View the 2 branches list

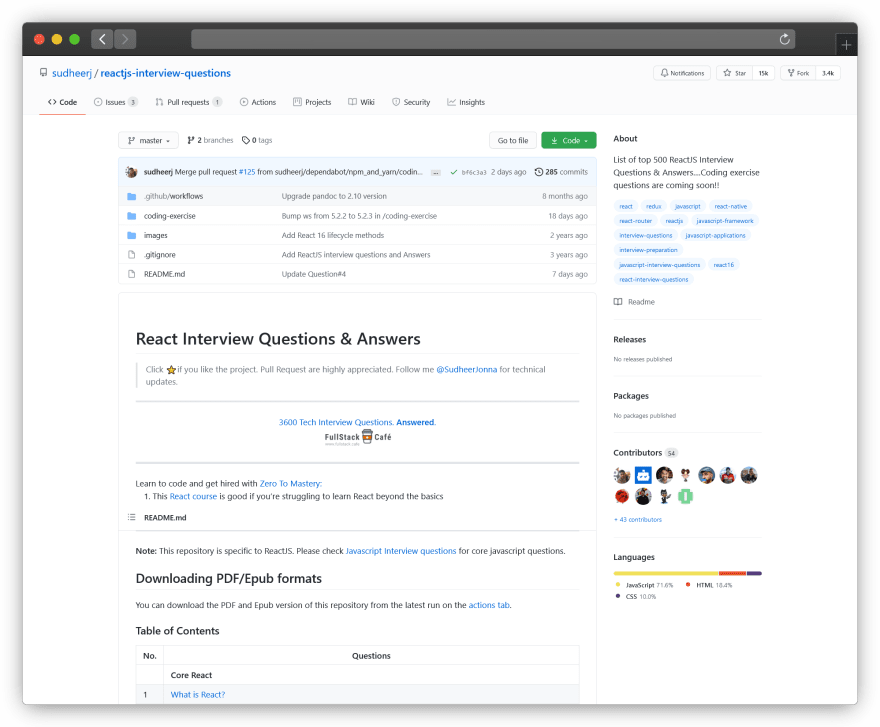(210, 140)
